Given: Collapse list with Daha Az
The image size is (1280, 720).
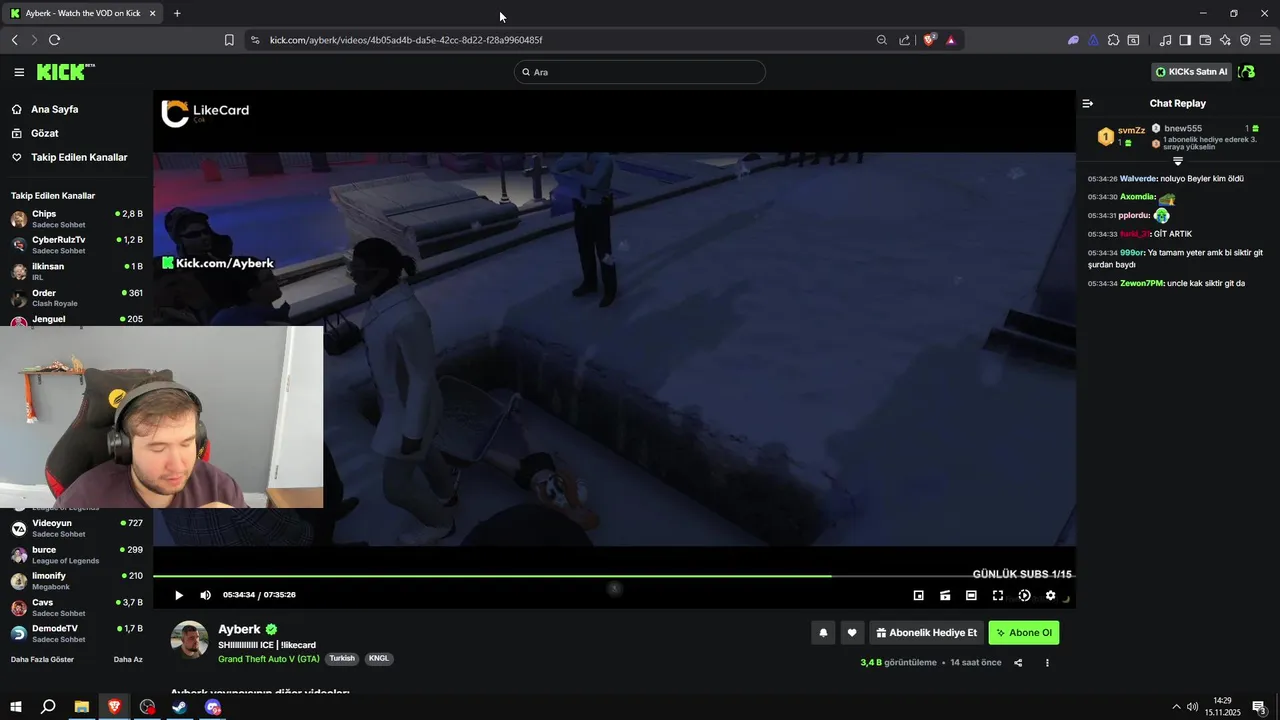Looking at the screenshot, I should pos(128,659).
